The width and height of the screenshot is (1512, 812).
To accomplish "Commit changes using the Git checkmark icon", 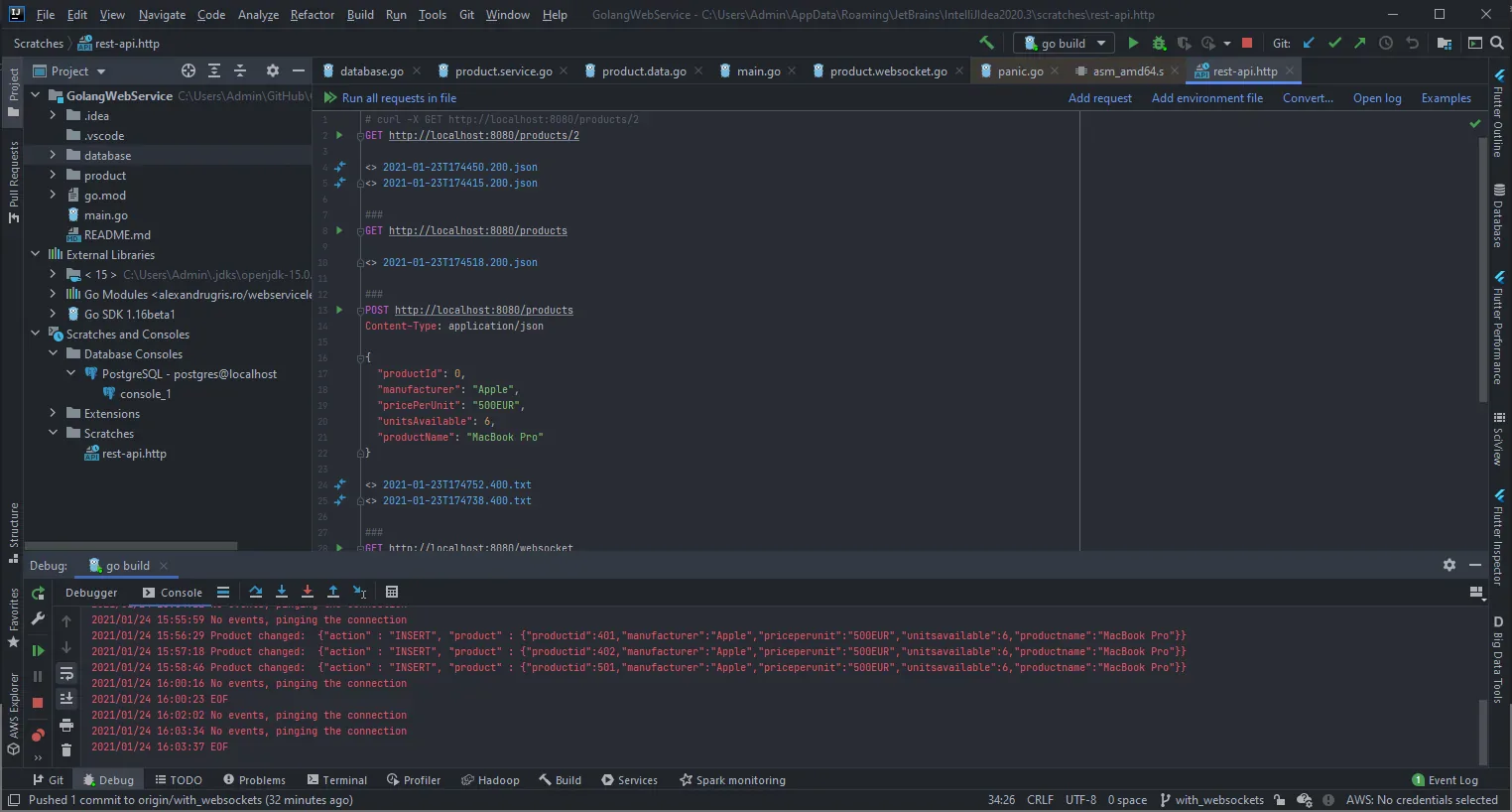I will click(x=1334, y=43).
